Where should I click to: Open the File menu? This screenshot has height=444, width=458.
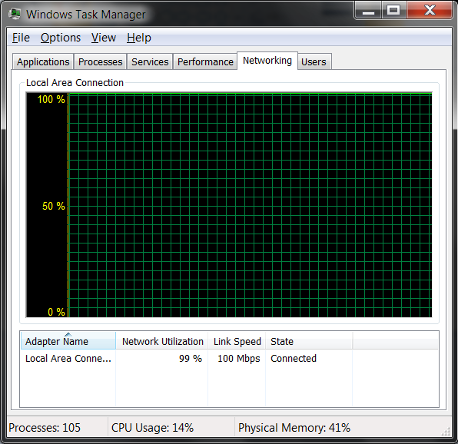[x=21, y=38]
